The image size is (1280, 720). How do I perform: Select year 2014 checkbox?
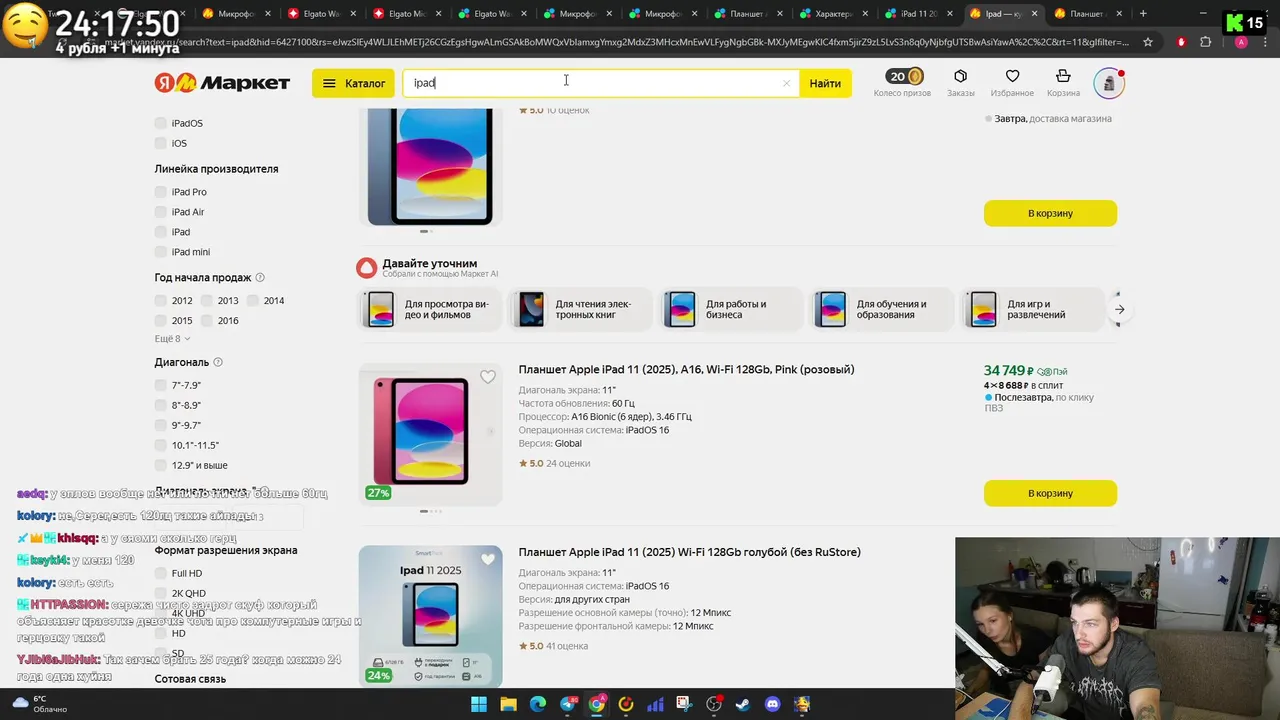pyautogui.click(x=253, y=300)
